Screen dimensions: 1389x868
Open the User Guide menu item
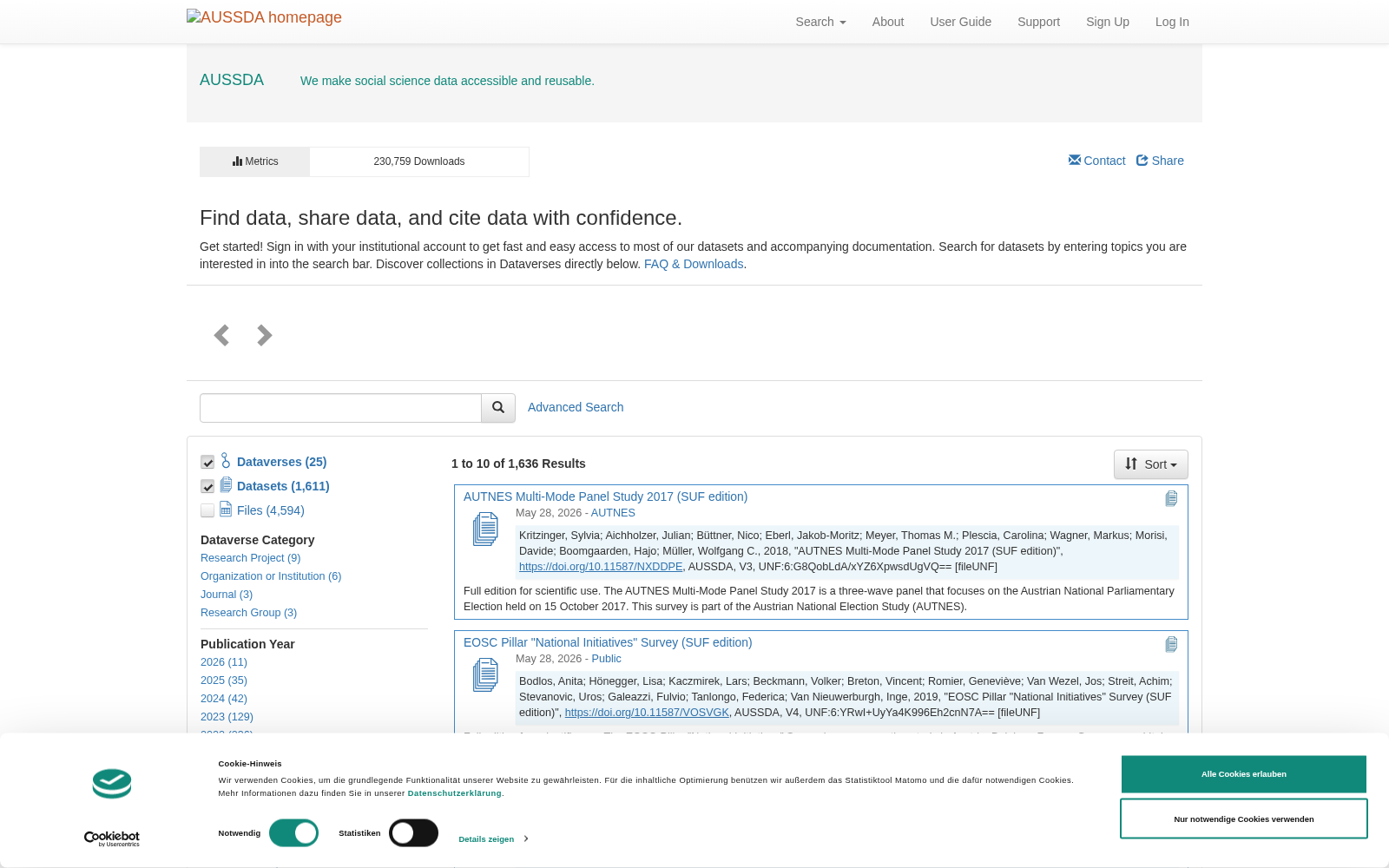tap(960, 22)
